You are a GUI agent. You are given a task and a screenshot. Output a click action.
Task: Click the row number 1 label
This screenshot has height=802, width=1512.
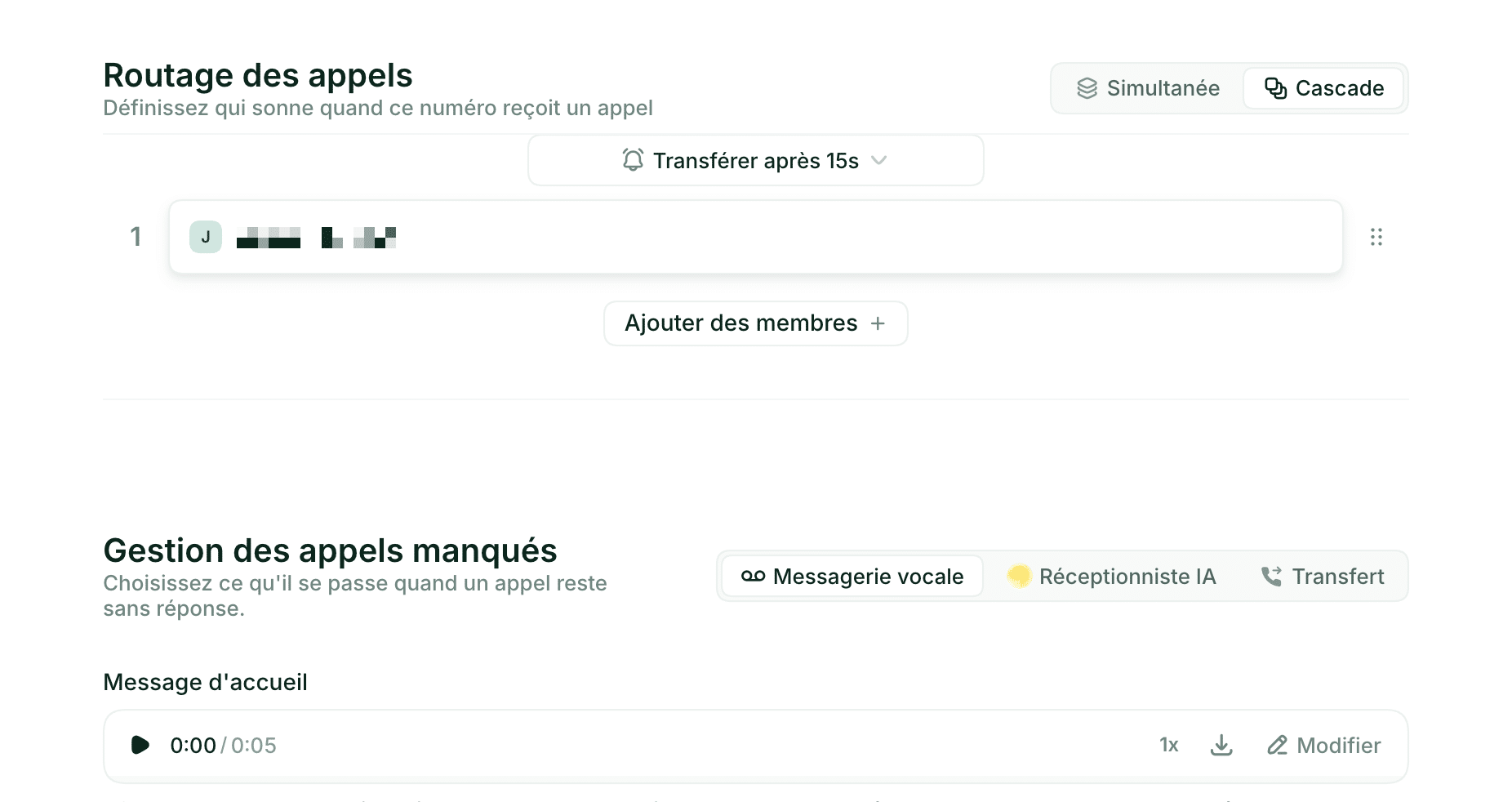(x=136, y=237)
